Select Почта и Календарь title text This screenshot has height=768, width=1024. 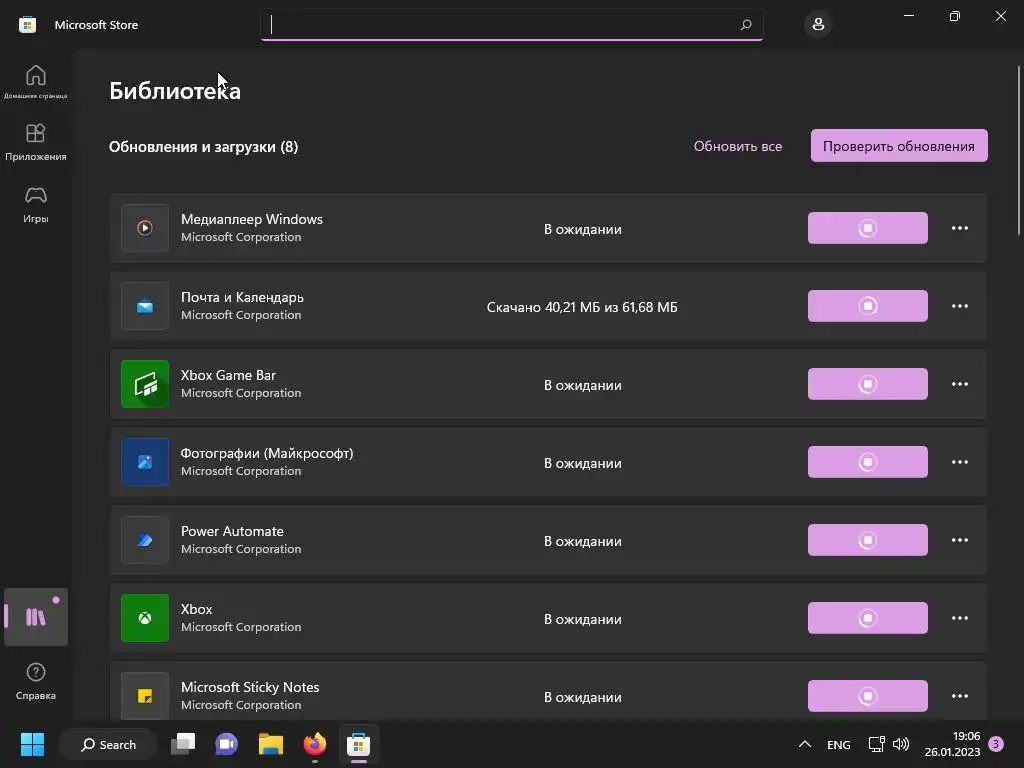(242, 297)
